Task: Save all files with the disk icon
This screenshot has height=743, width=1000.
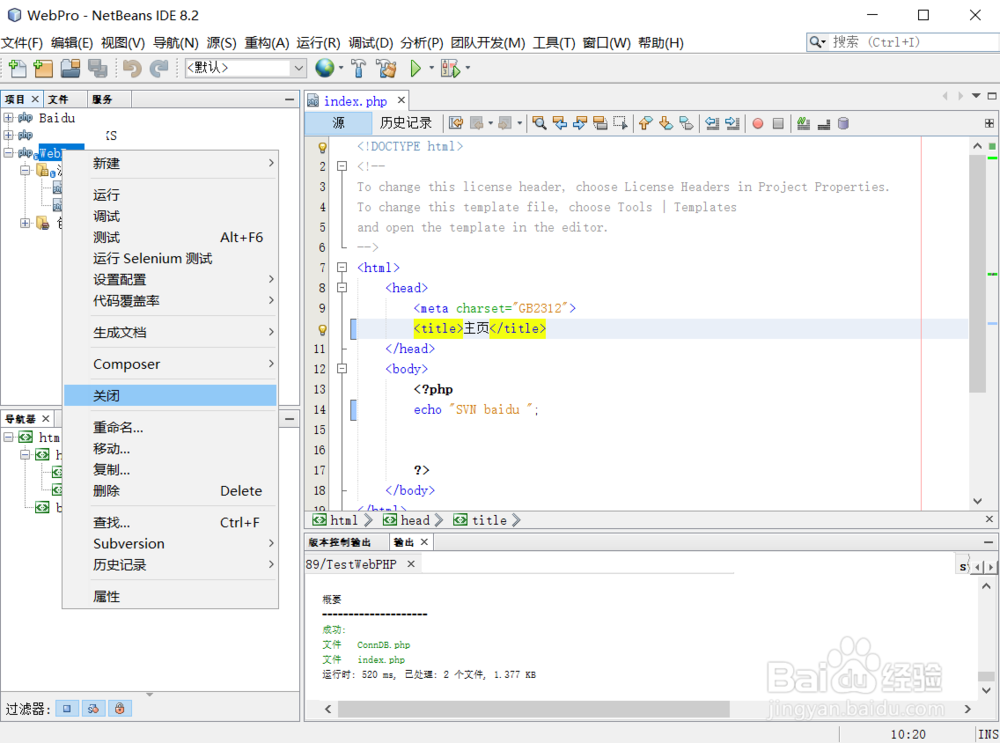Action: tap(97, 68)
